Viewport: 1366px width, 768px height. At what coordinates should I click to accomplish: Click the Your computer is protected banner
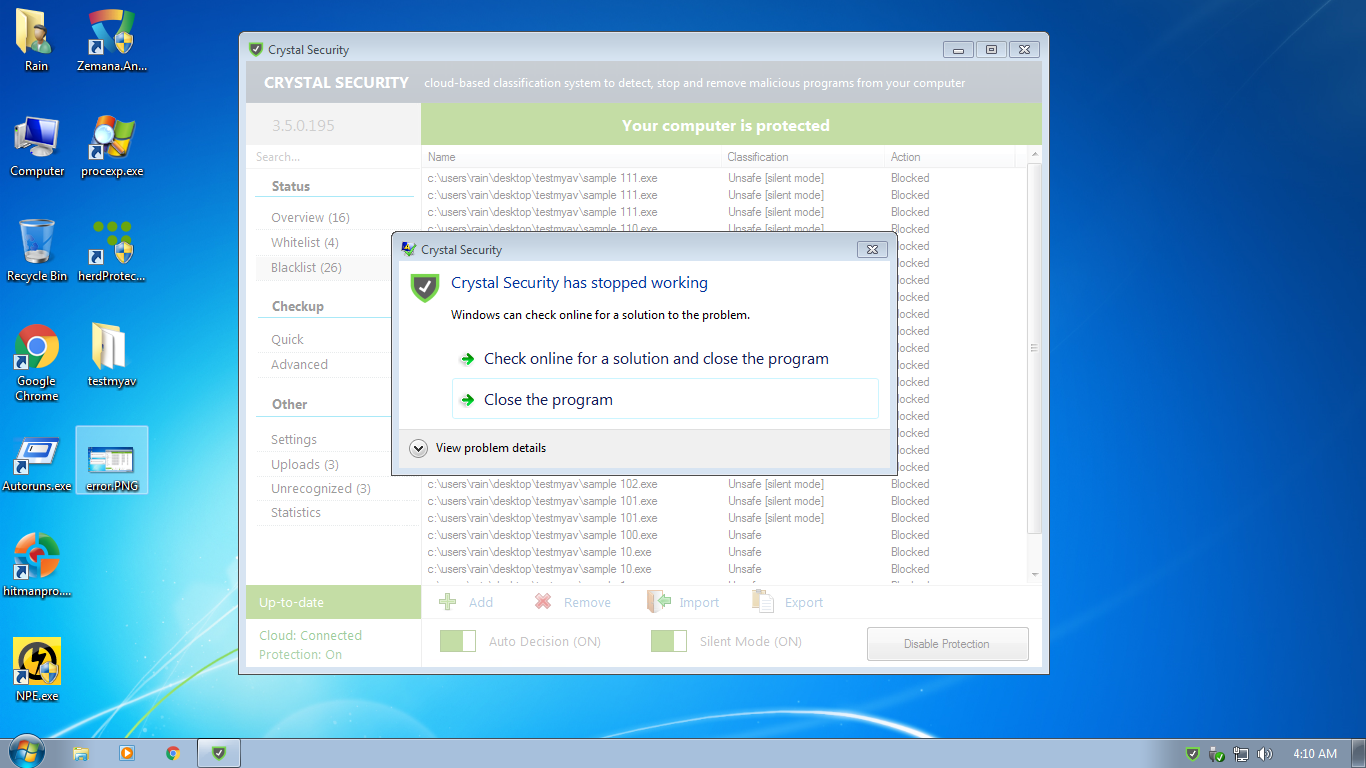[x=731, y=126]
